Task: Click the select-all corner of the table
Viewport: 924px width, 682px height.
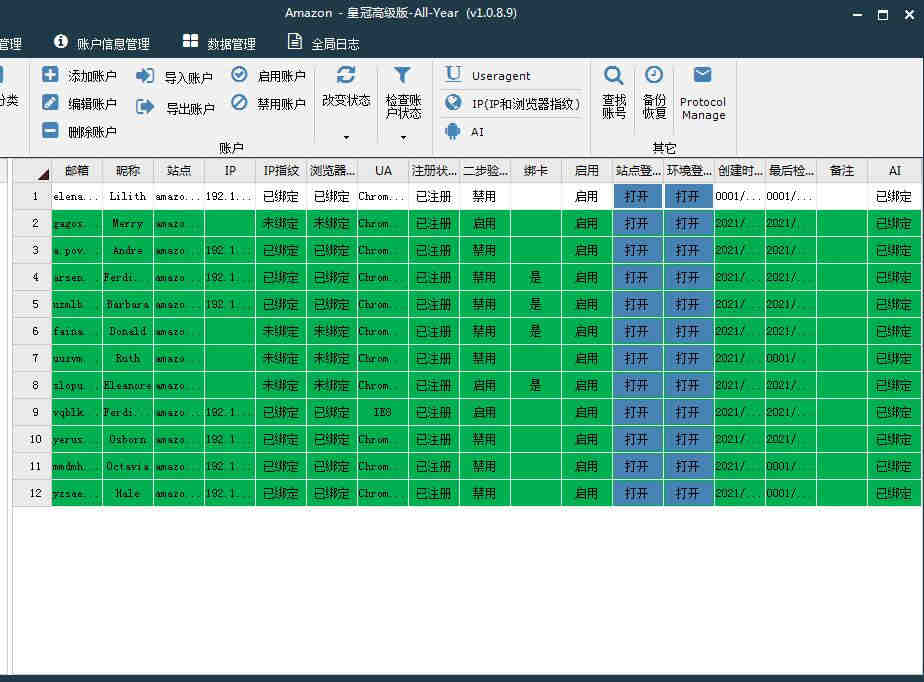Action: tap(32, 171)
